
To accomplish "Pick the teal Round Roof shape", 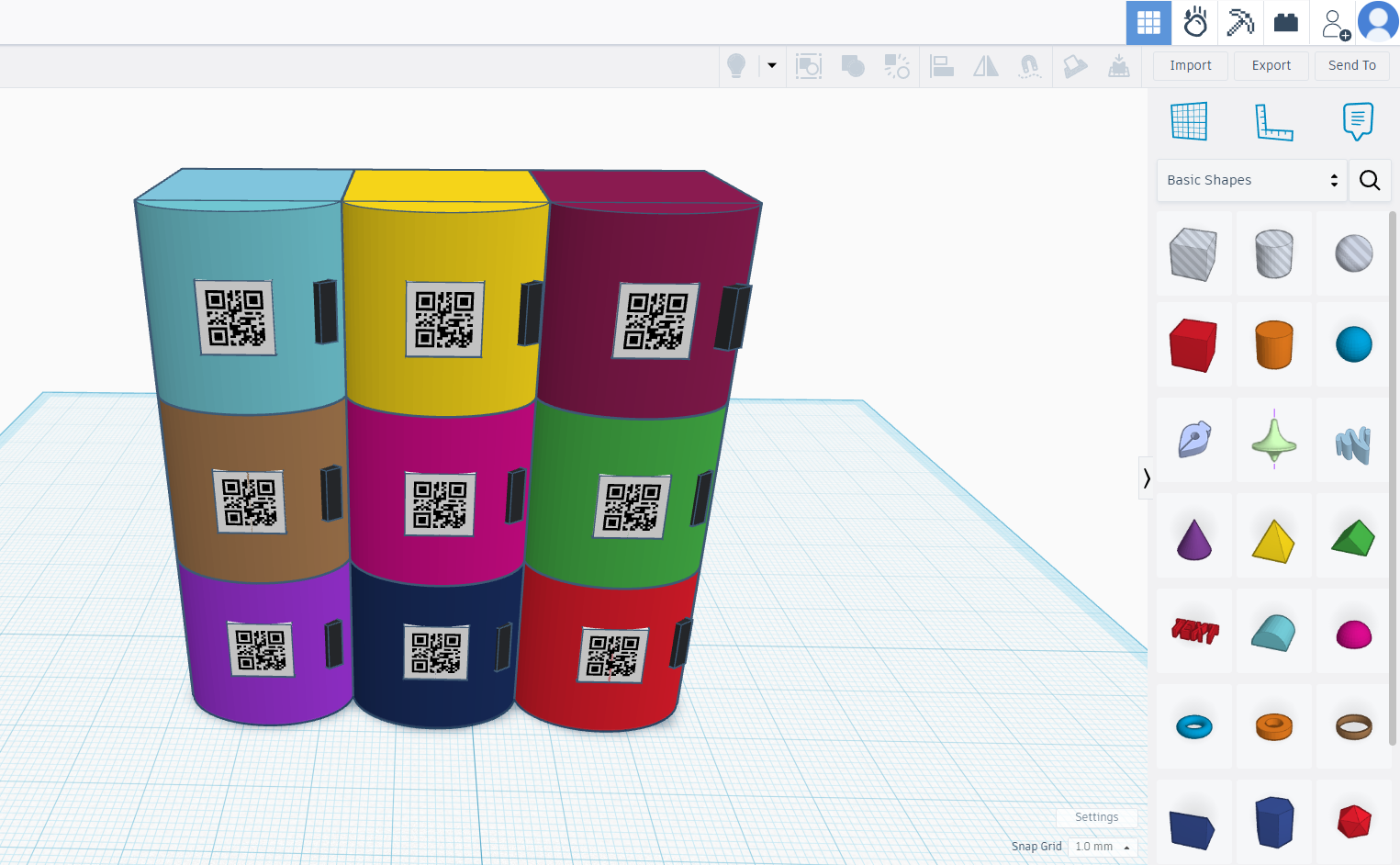I will [1273, 632].
